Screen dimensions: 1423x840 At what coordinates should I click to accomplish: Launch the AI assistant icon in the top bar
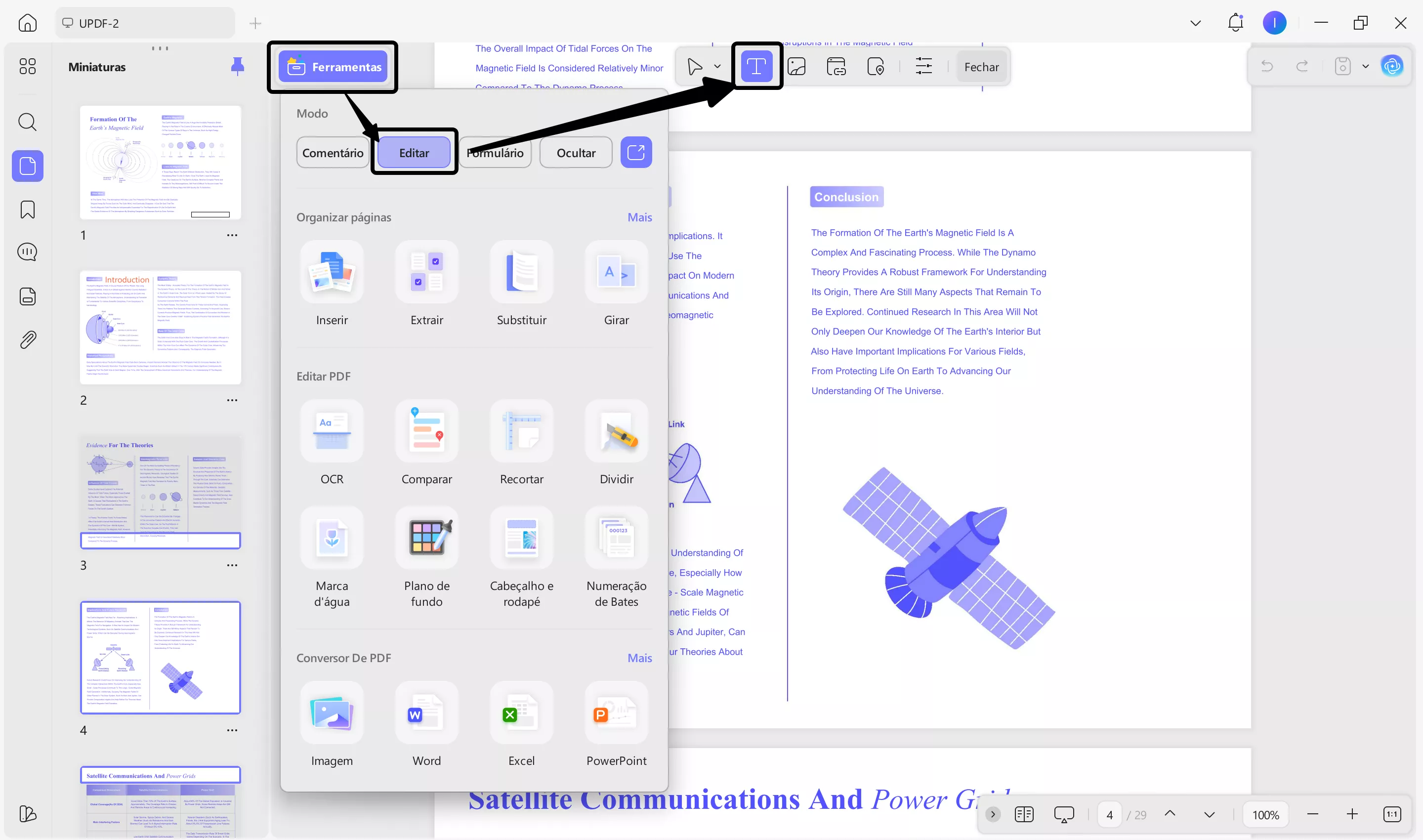coord(1392,66)
